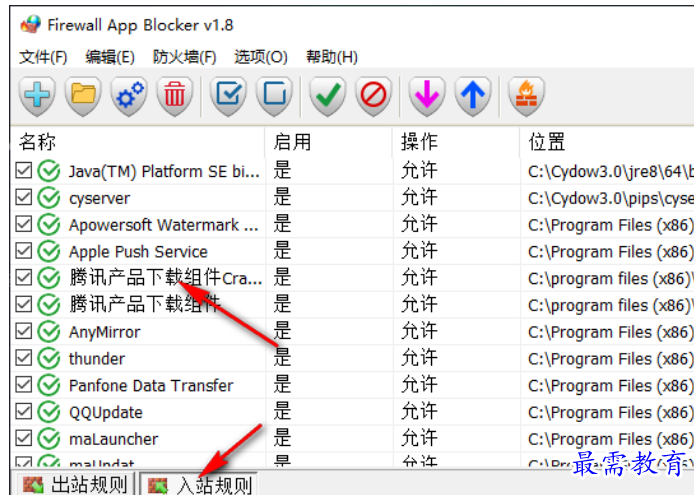Screen dimensions: 694x495
Task: Select the Apowersoft Watermark entry
Action: click(163, 225)
